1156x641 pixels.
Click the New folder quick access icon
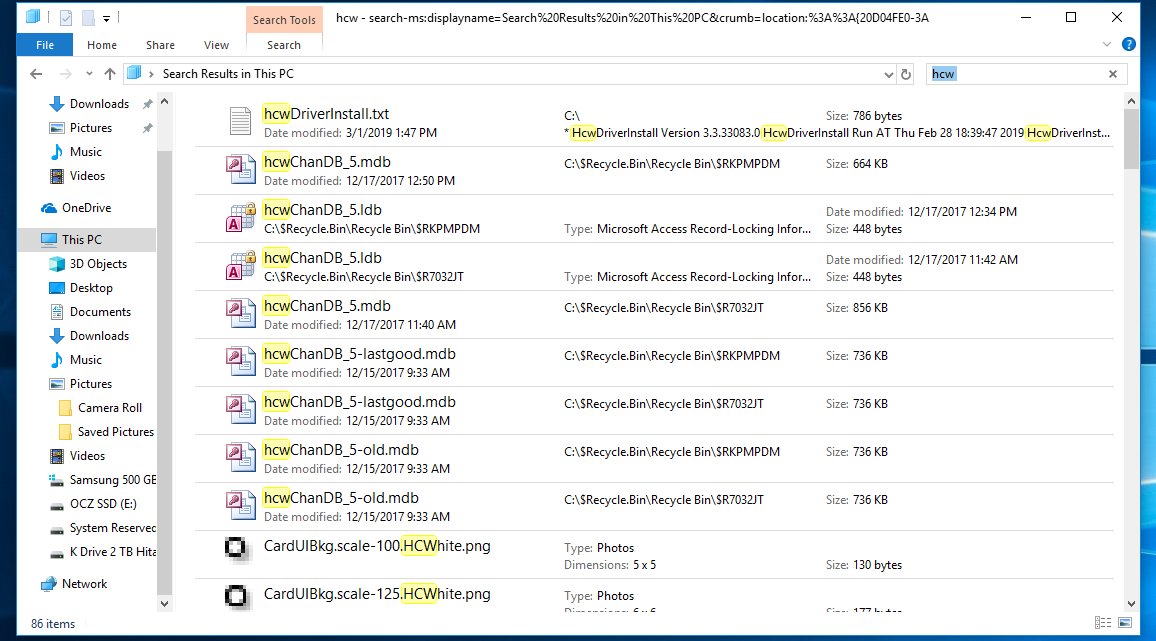pyautogui.click(x=88, y=18)
